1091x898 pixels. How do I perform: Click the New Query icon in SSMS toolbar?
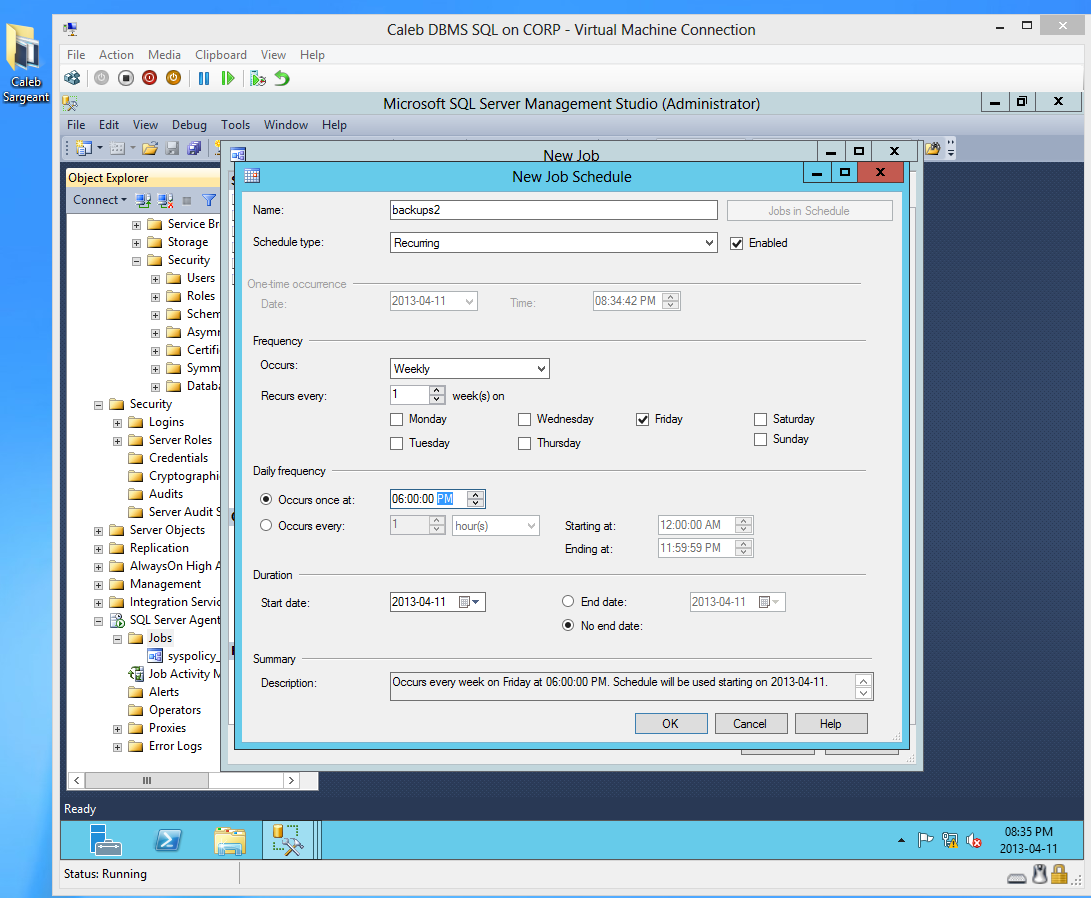pyautogui.click(x=84, y=147)
